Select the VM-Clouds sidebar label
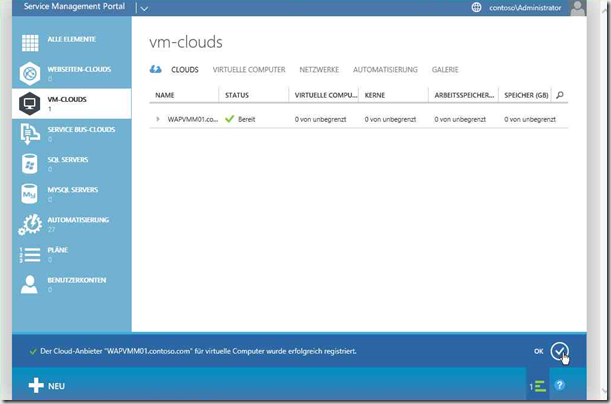The width and height of the screenshot is (611, 404). [x=67, y=99]
